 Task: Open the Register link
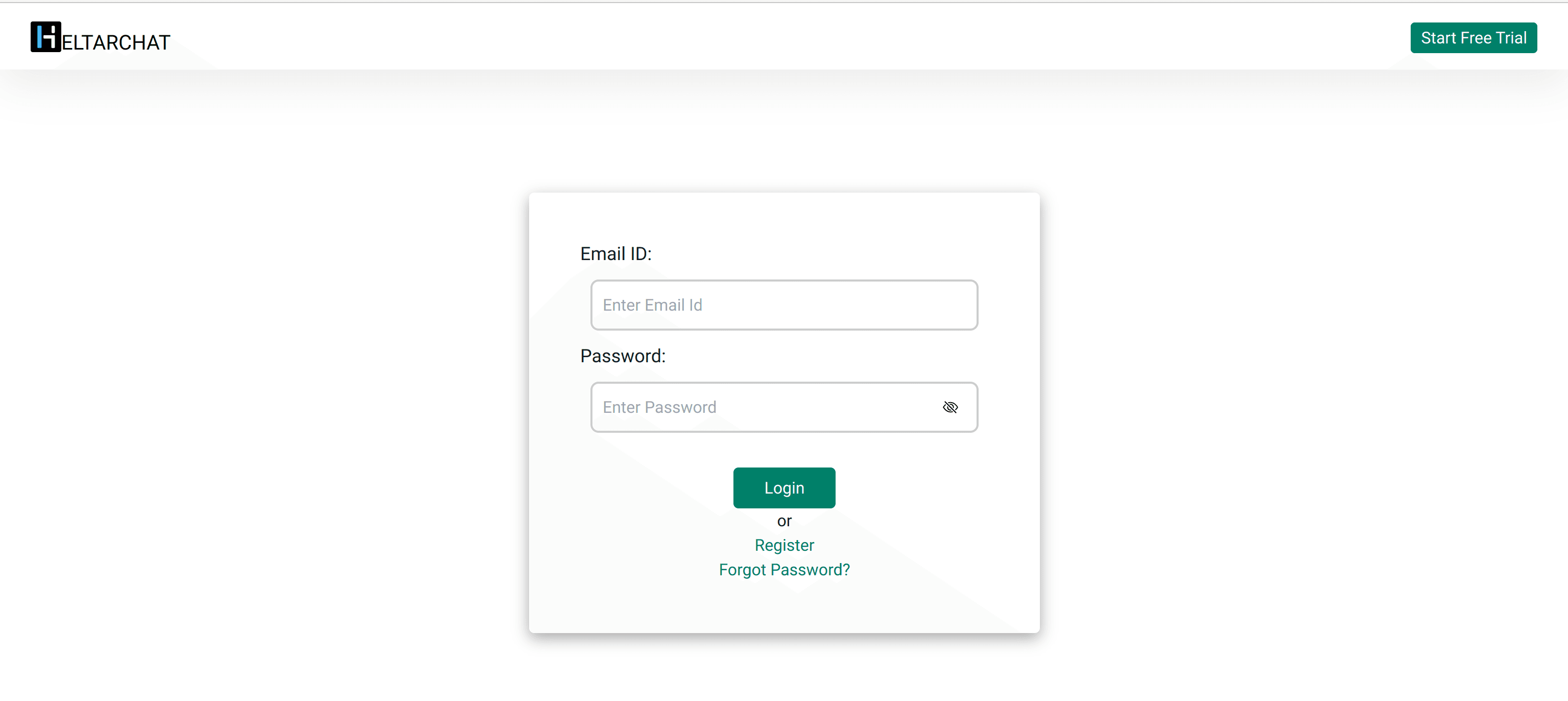783,545
